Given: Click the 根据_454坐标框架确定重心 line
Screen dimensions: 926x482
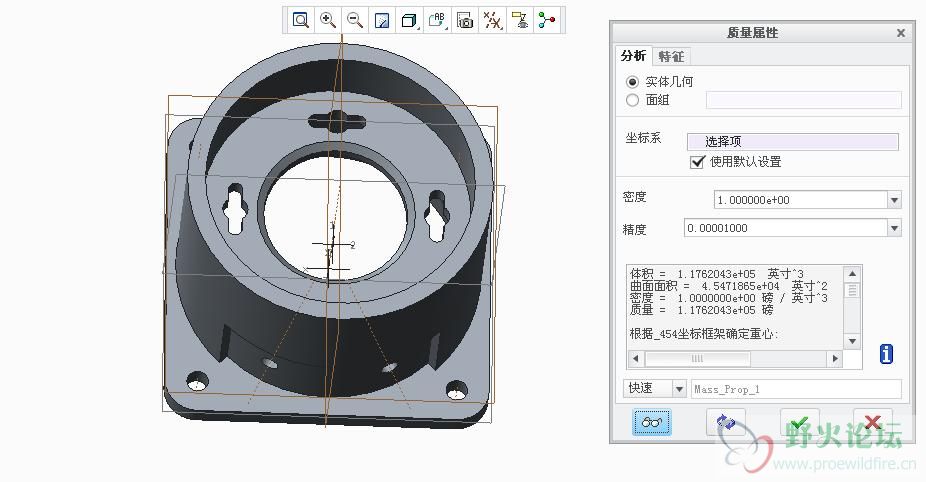Looking at the screenshot, I should pos(704,334).
